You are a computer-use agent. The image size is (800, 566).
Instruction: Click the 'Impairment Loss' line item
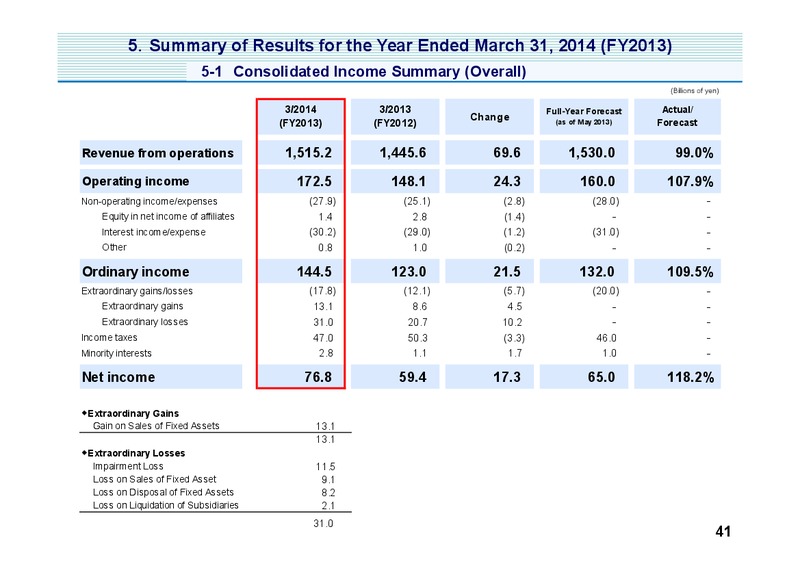tap(128, 466)
